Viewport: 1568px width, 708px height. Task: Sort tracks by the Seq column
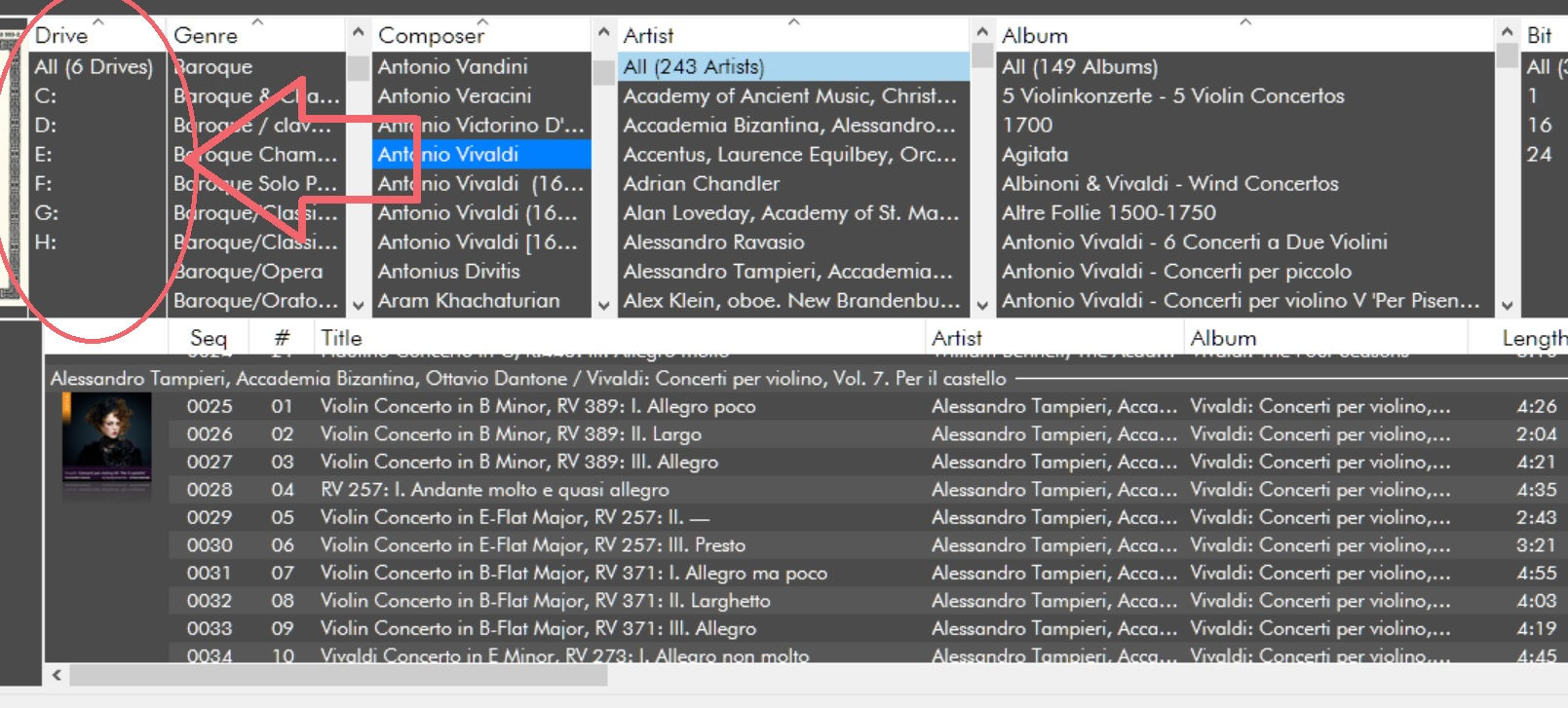pos(208,338)
